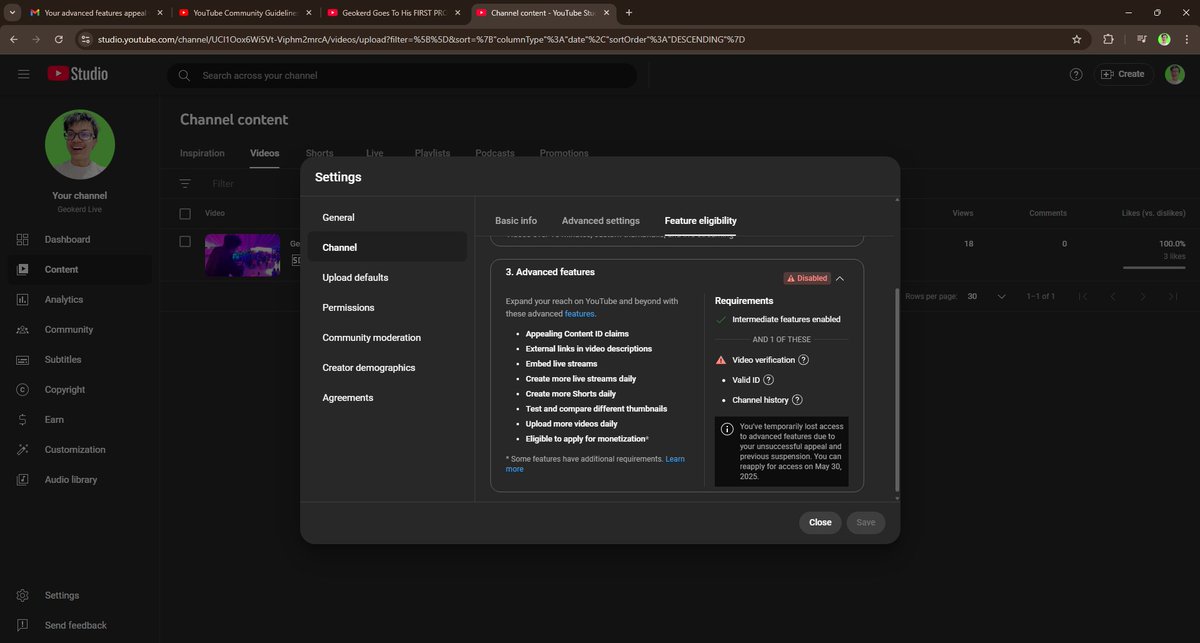Click the likes ratio bar for the video

click(1154, 268)
